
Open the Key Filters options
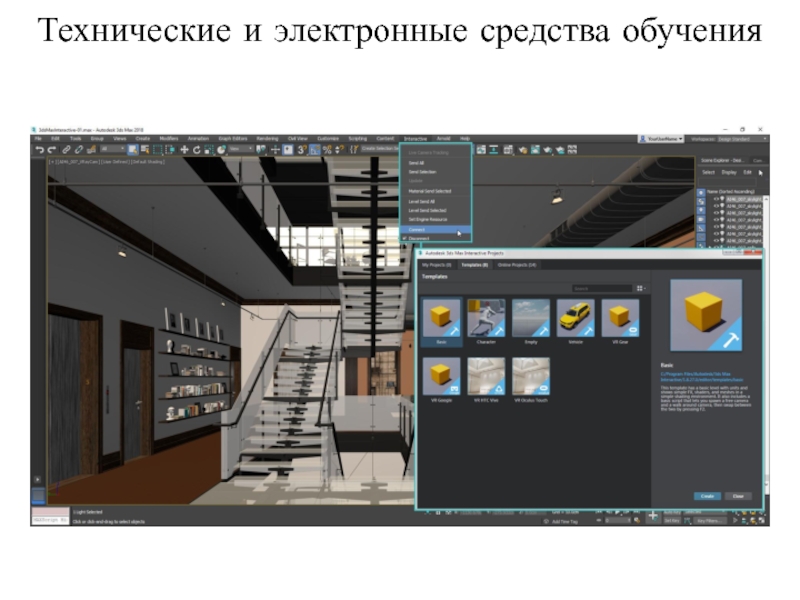click(x=711, y=521)
